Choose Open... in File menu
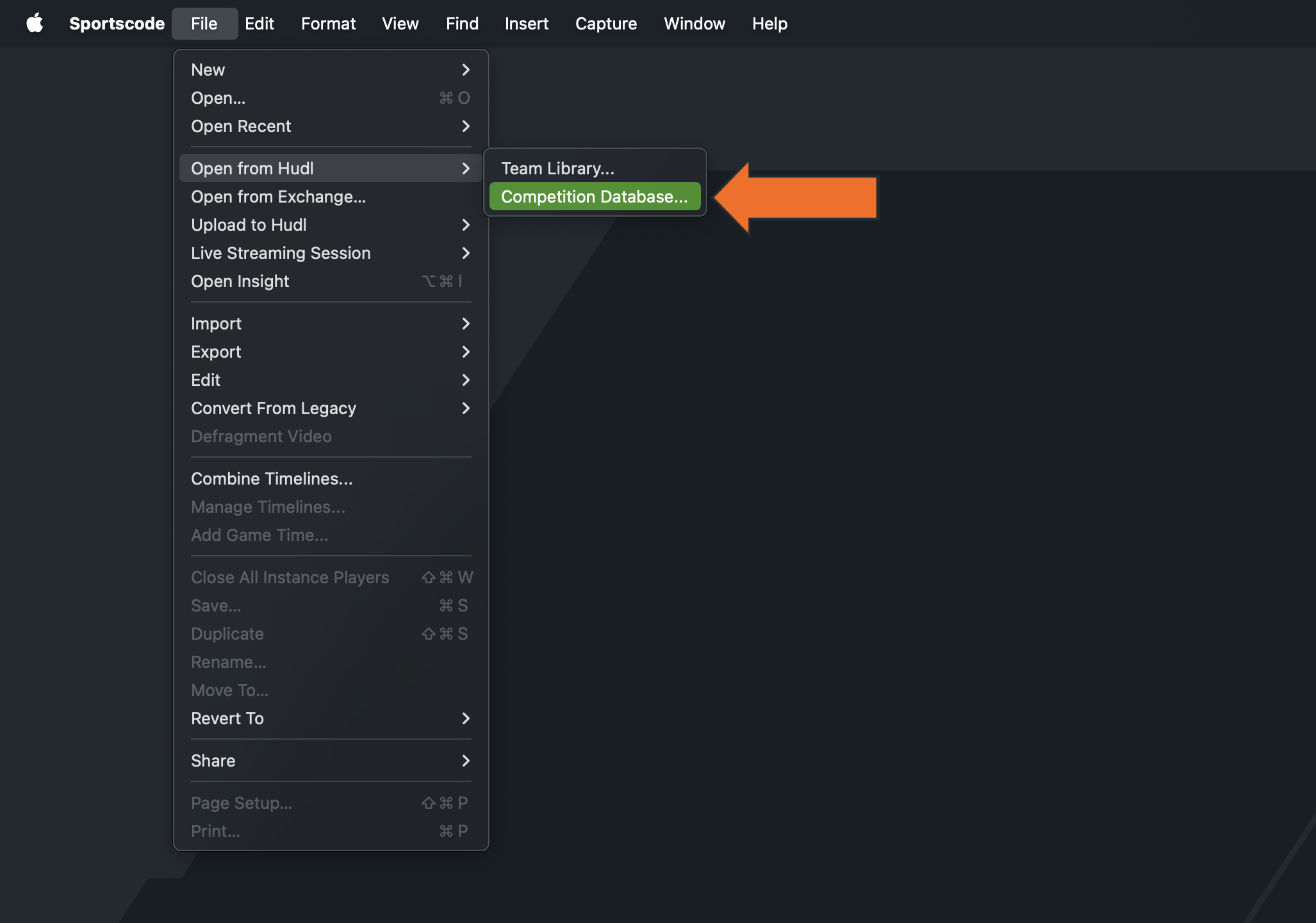 (218, 98)
